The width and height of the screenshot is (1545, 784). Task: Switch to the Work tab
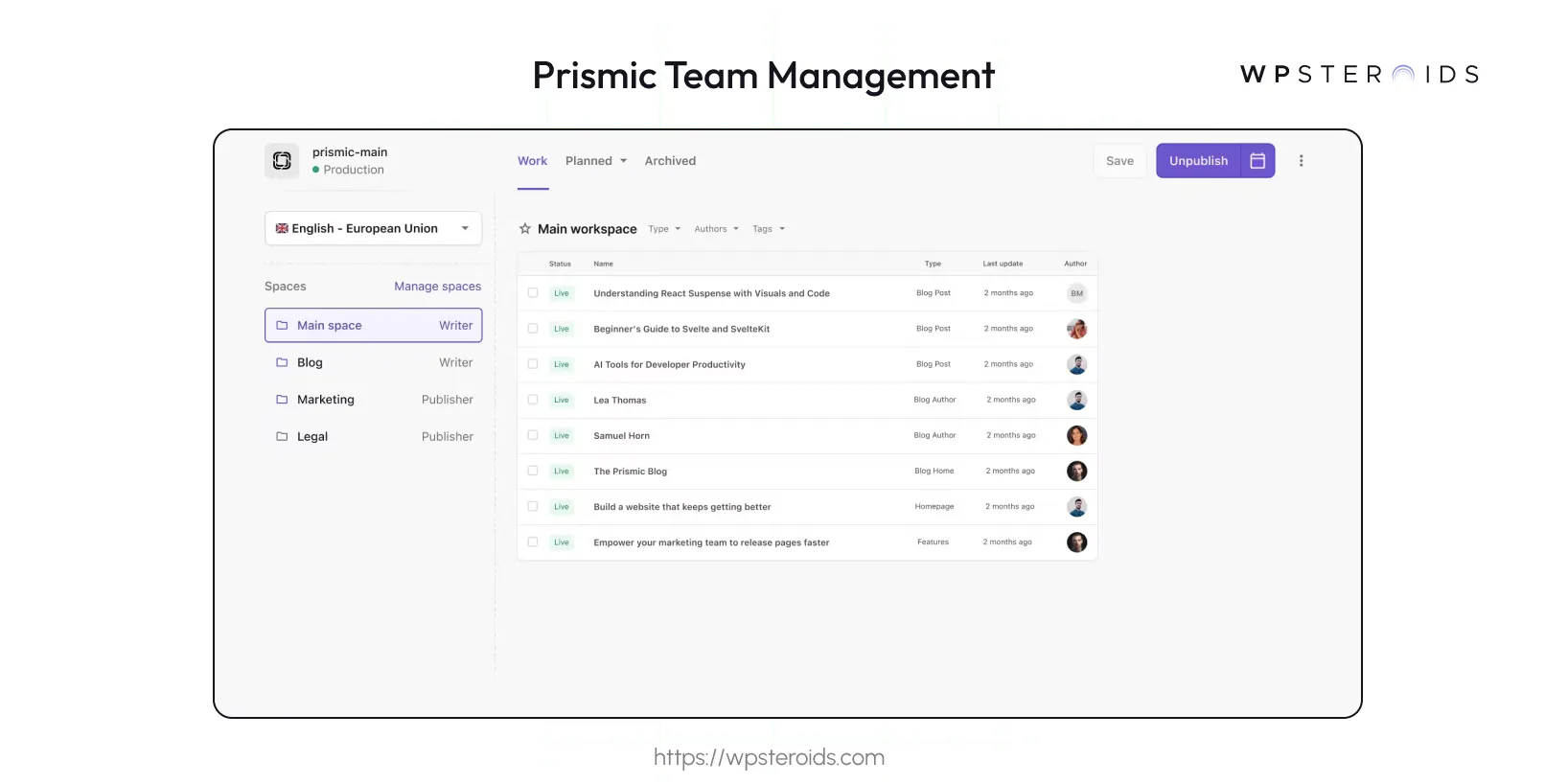point(533,161)
